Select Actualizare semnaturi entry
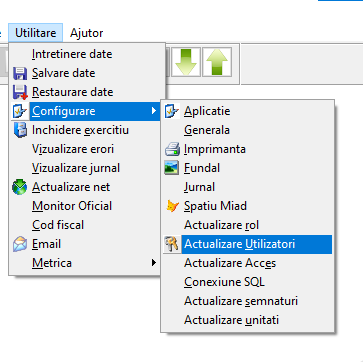 [x=247, y=301]
